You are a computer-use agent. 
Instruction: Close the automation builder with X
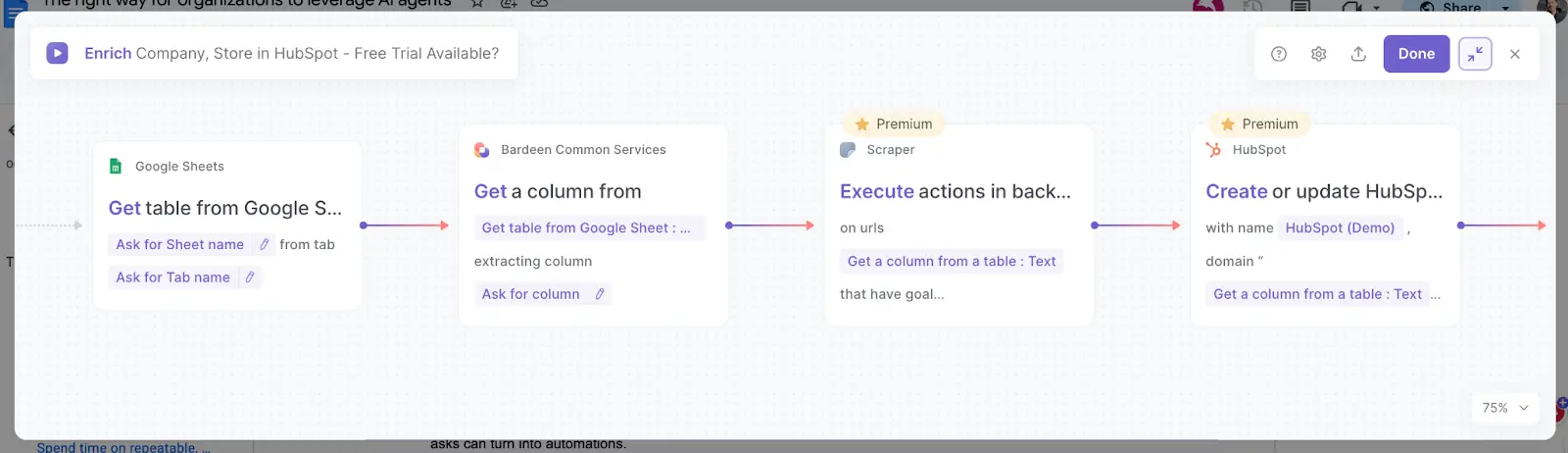[1515, 54]
